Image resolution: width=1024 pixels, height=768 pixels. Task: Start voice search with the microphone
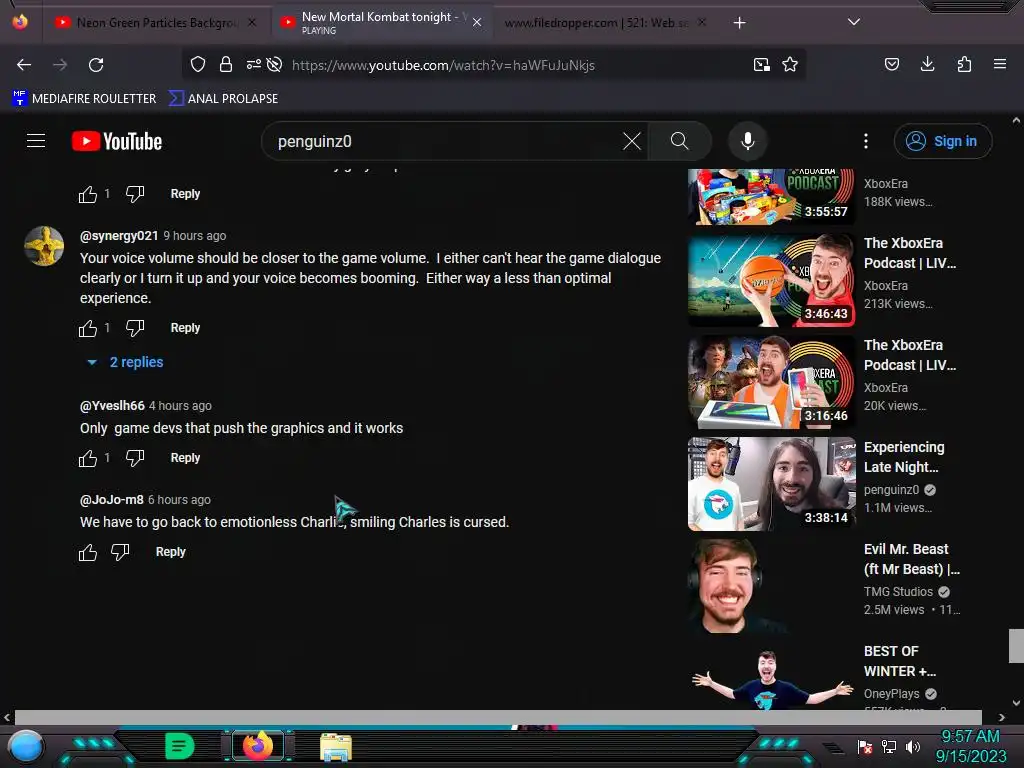(x=748, y=141)
